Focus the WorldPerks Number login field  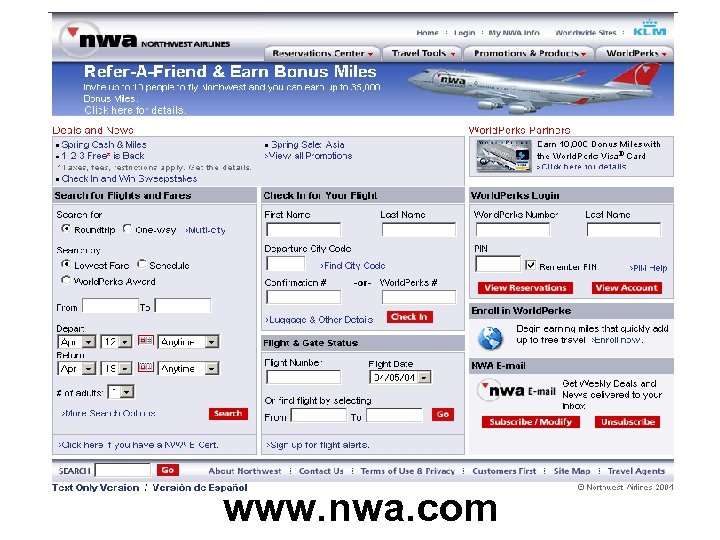click(x=512, y=230)
